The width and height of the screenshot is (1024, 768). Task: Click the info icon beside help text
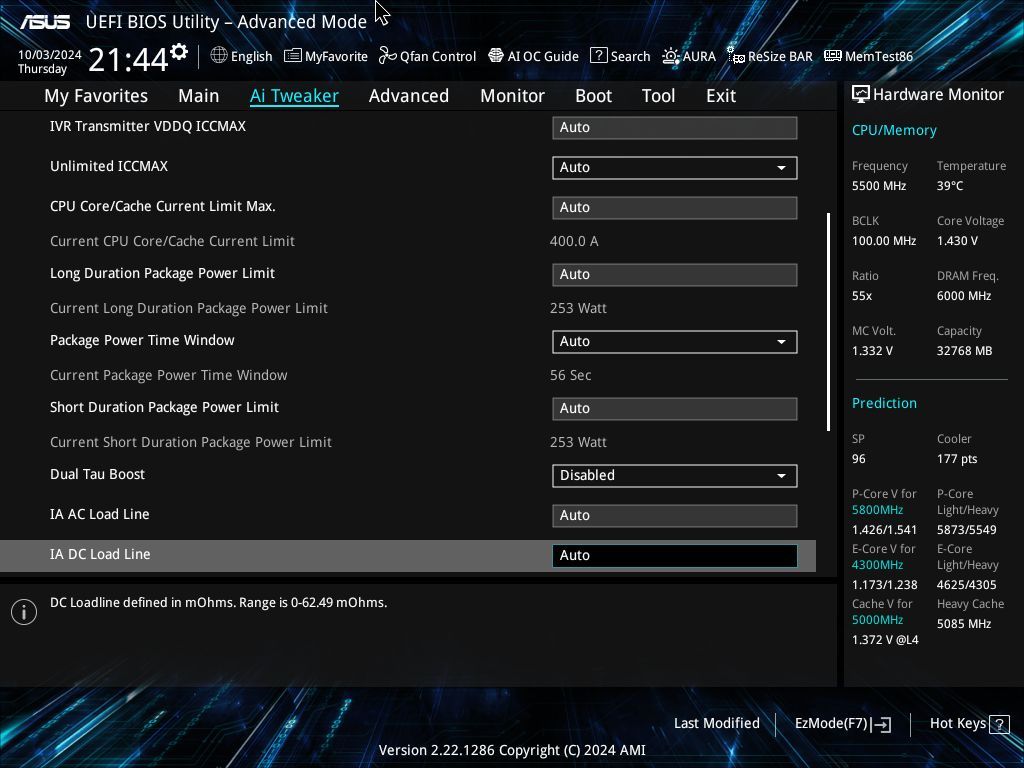coord(24,612)
